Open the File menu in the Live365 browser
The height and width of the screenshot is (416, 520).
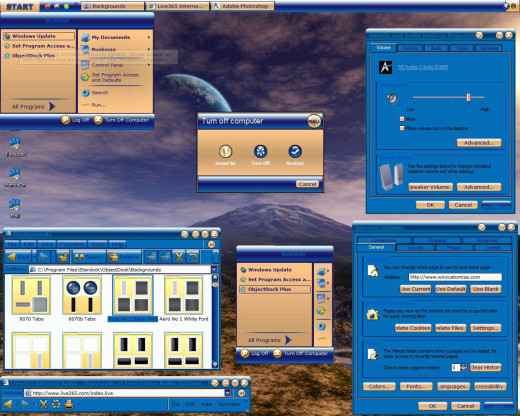pyautogui.click(x=175, y=404)
